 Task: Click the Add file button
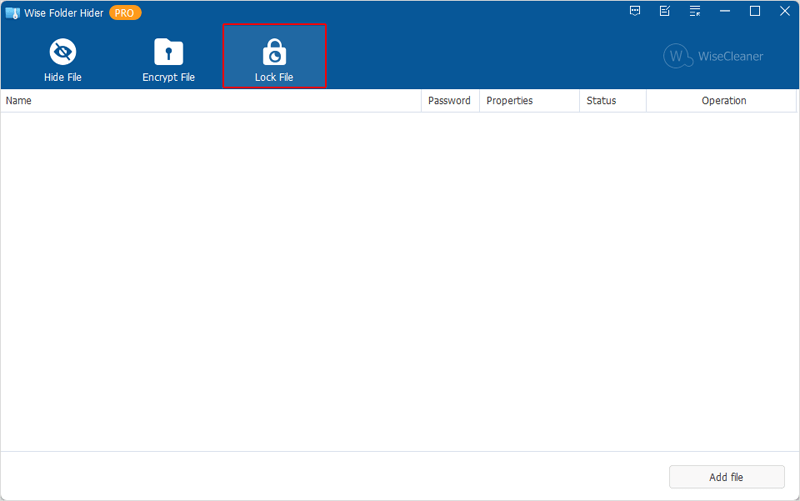coord(727,477)
